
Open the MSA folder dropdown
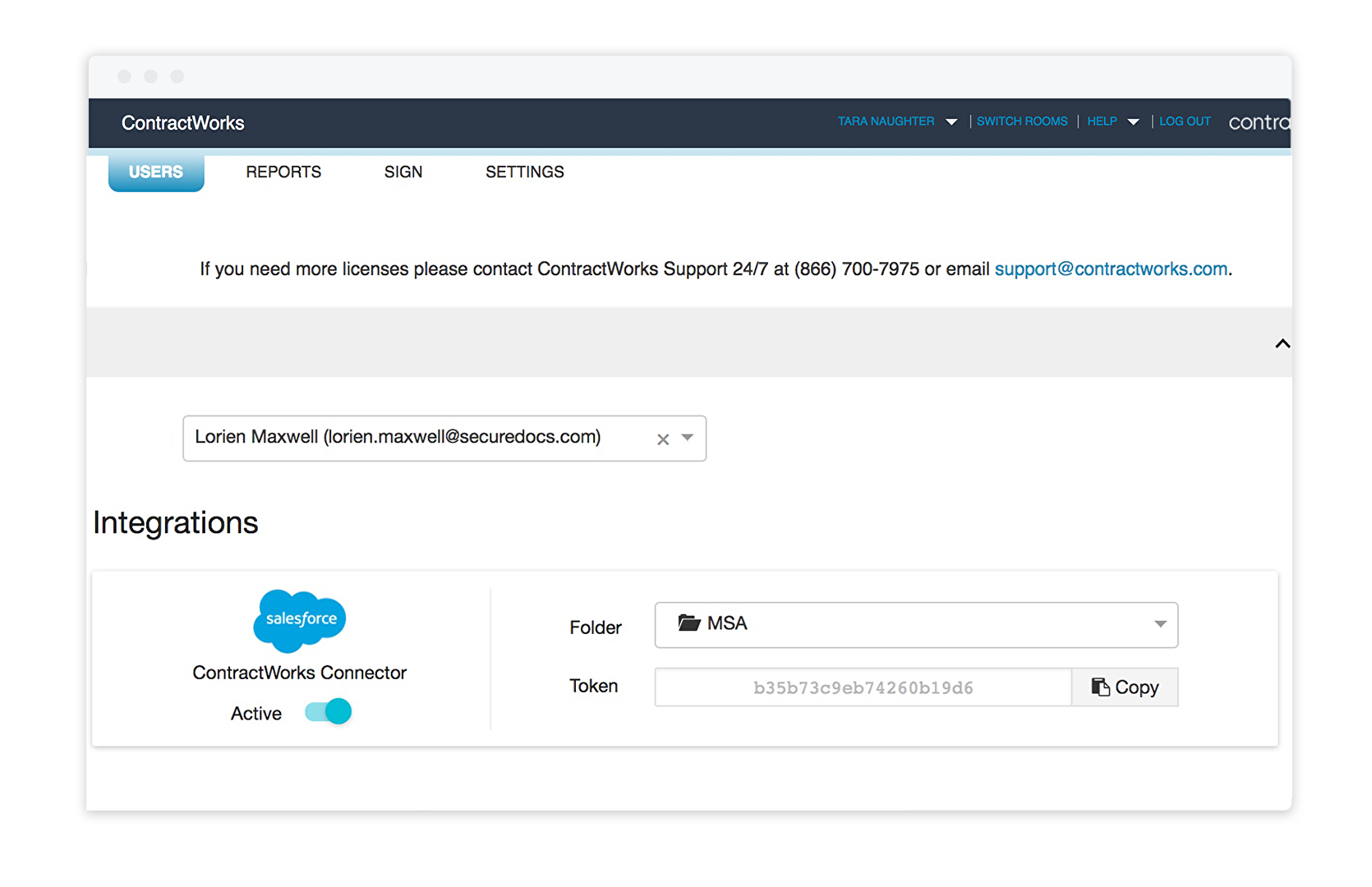pos(916,625)
